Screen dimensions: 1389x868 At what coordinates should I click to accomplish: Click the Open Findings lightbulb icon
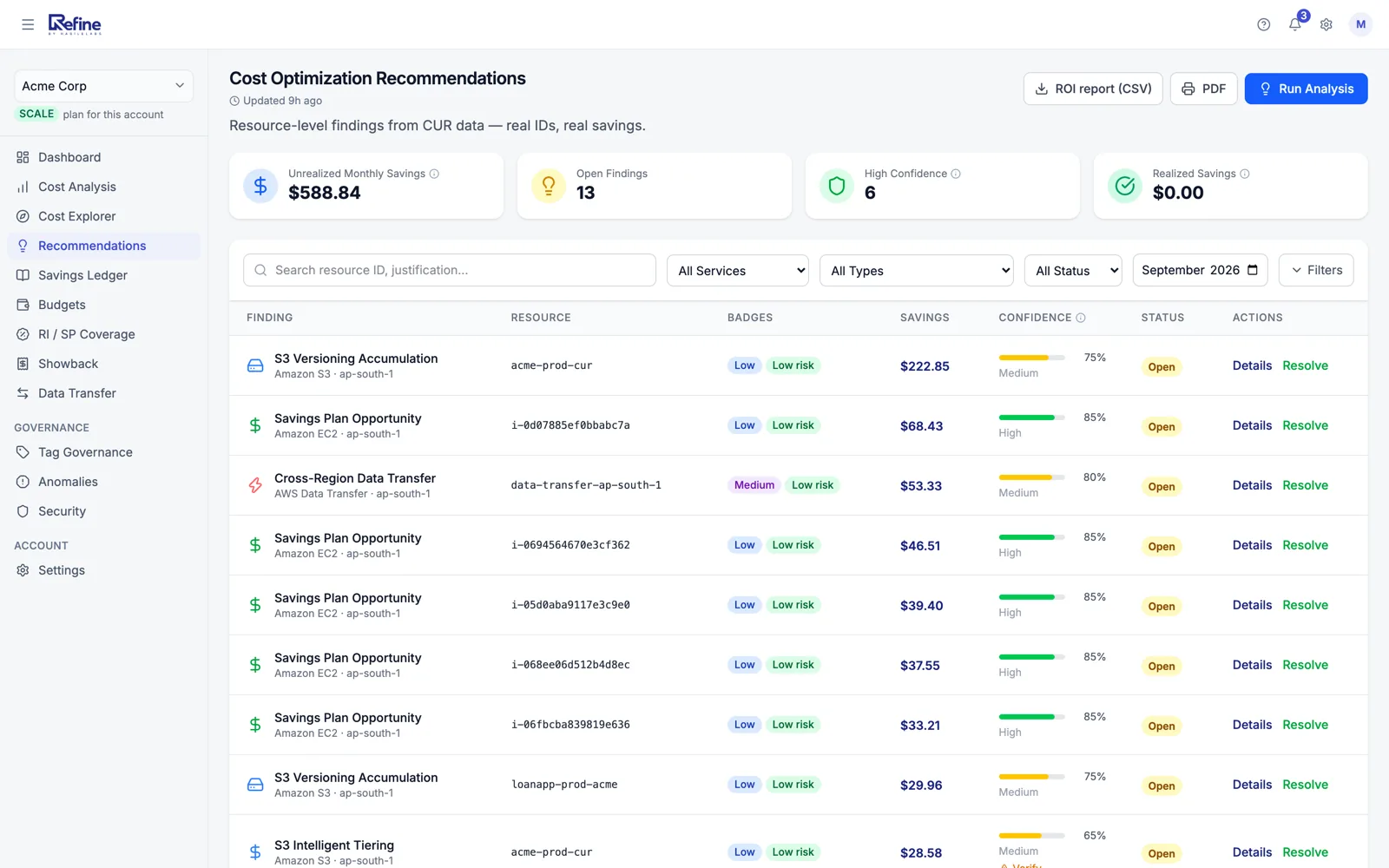(x=549, y=186)
